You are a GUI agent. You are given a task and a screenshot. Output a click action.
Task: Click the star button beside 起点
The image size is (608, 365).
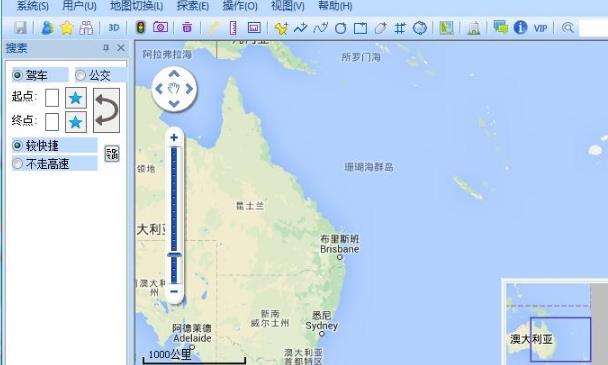tap(76, 98)
